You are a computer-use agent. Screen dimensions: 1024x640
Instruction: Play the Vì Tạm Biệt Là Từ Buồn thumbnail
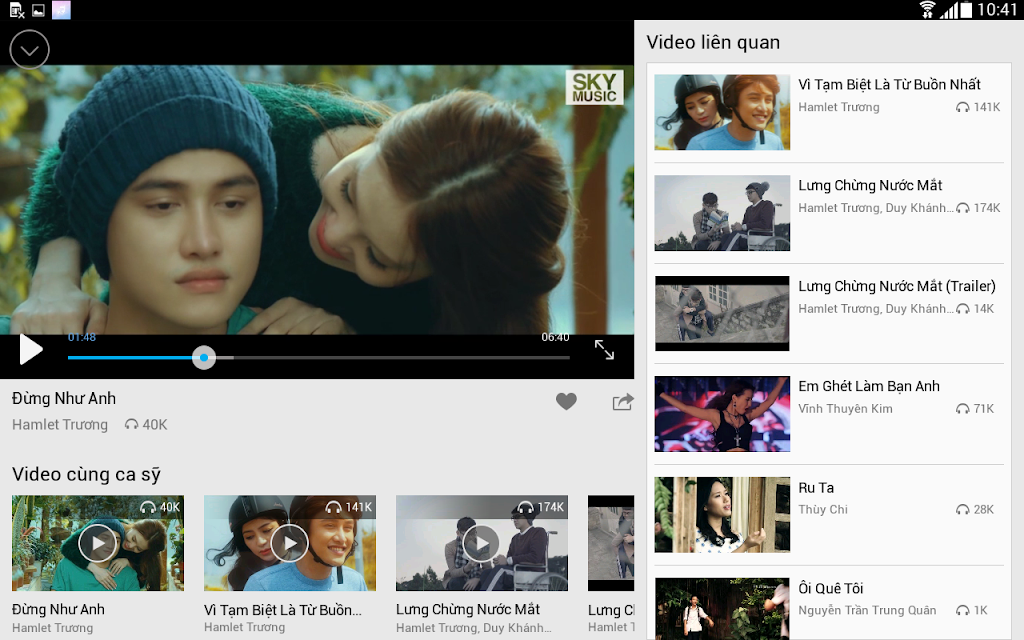pyautogui.click(x=290, y=543)
